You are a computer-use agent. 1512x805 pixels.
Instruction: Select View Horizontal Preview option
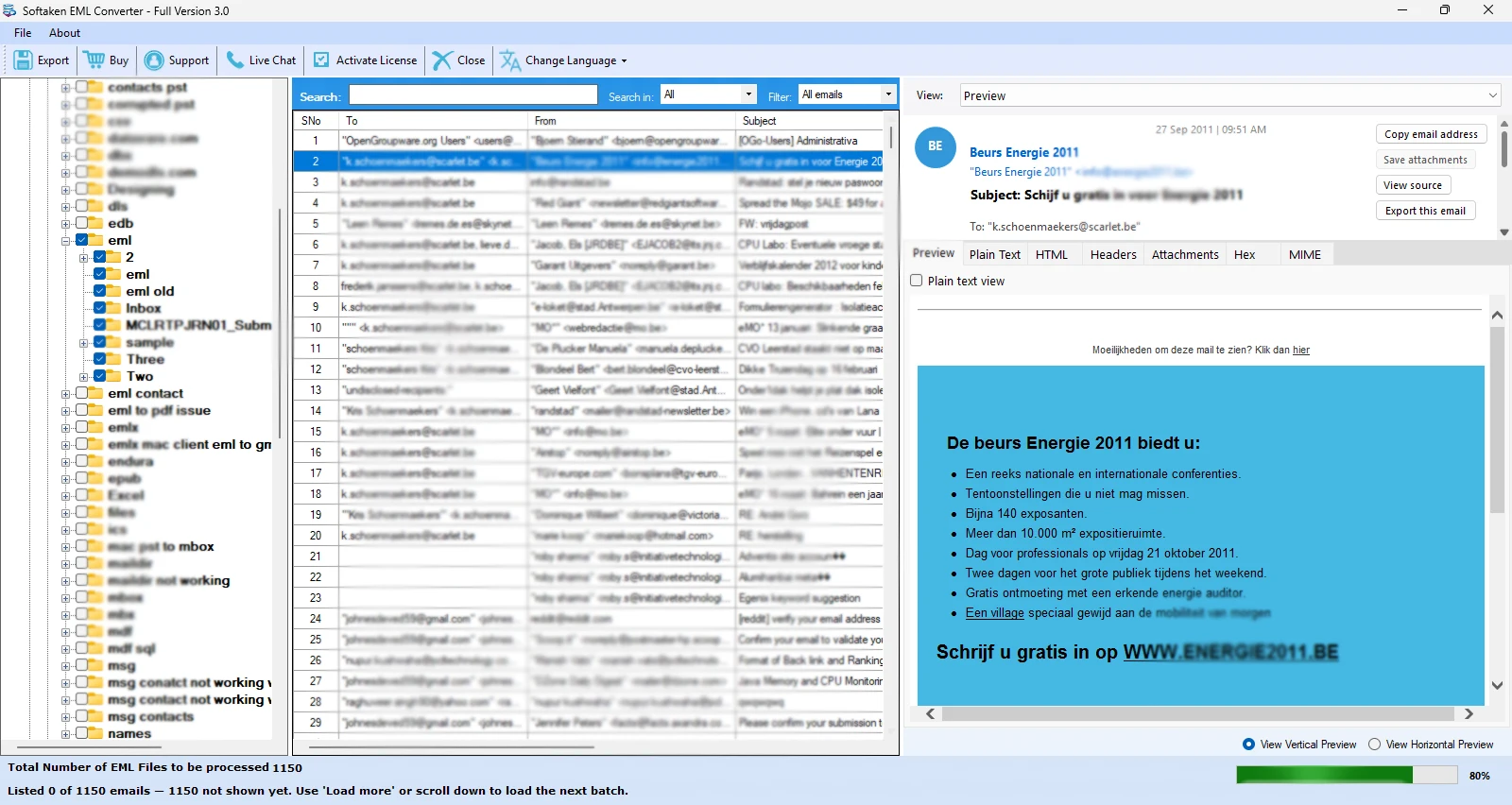1375,745
